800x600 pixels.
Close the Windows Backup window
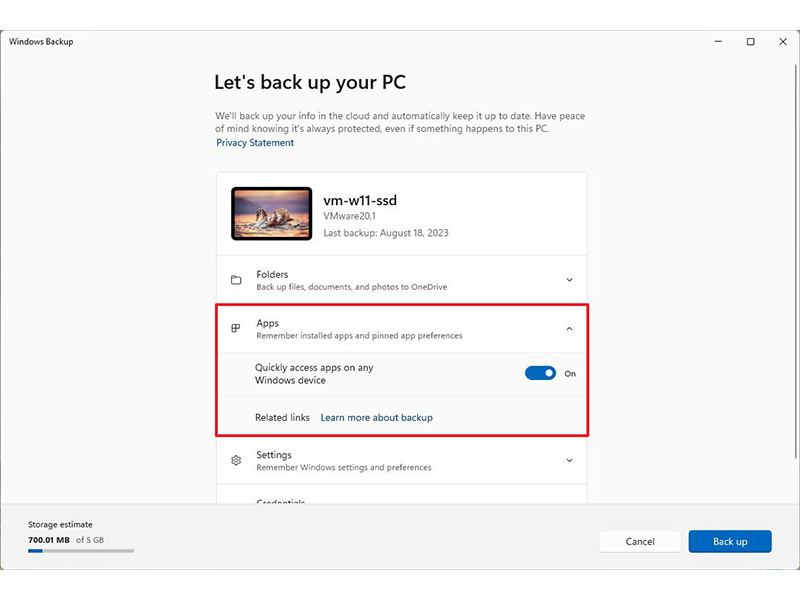(783, 42)
